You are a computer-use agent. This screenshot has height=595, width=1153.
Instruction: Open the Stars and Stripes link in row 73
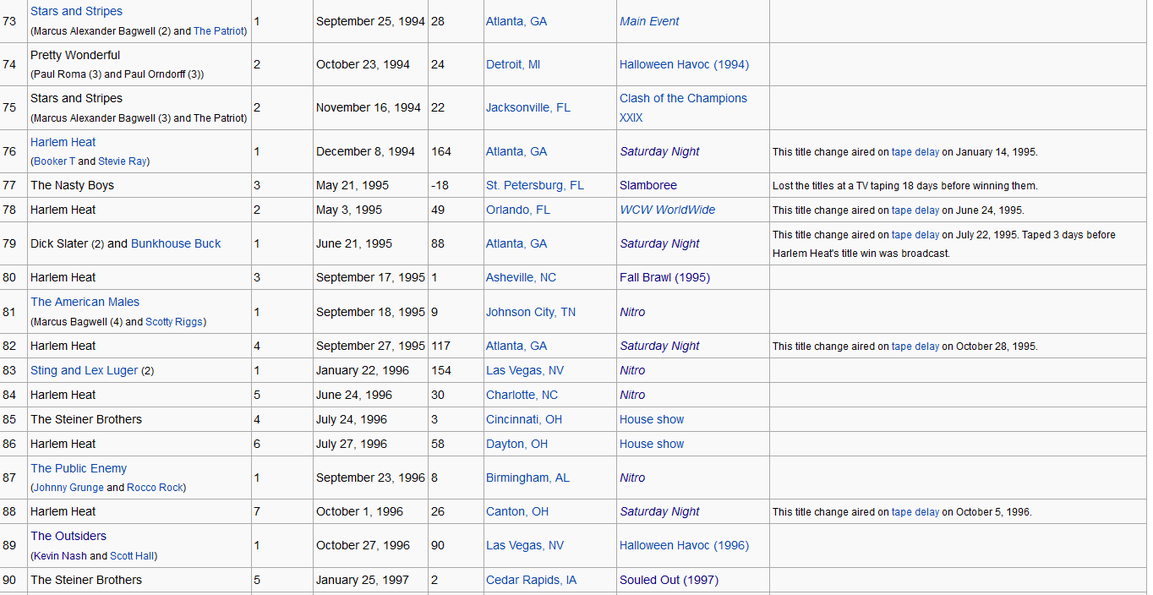pos(76,11)
